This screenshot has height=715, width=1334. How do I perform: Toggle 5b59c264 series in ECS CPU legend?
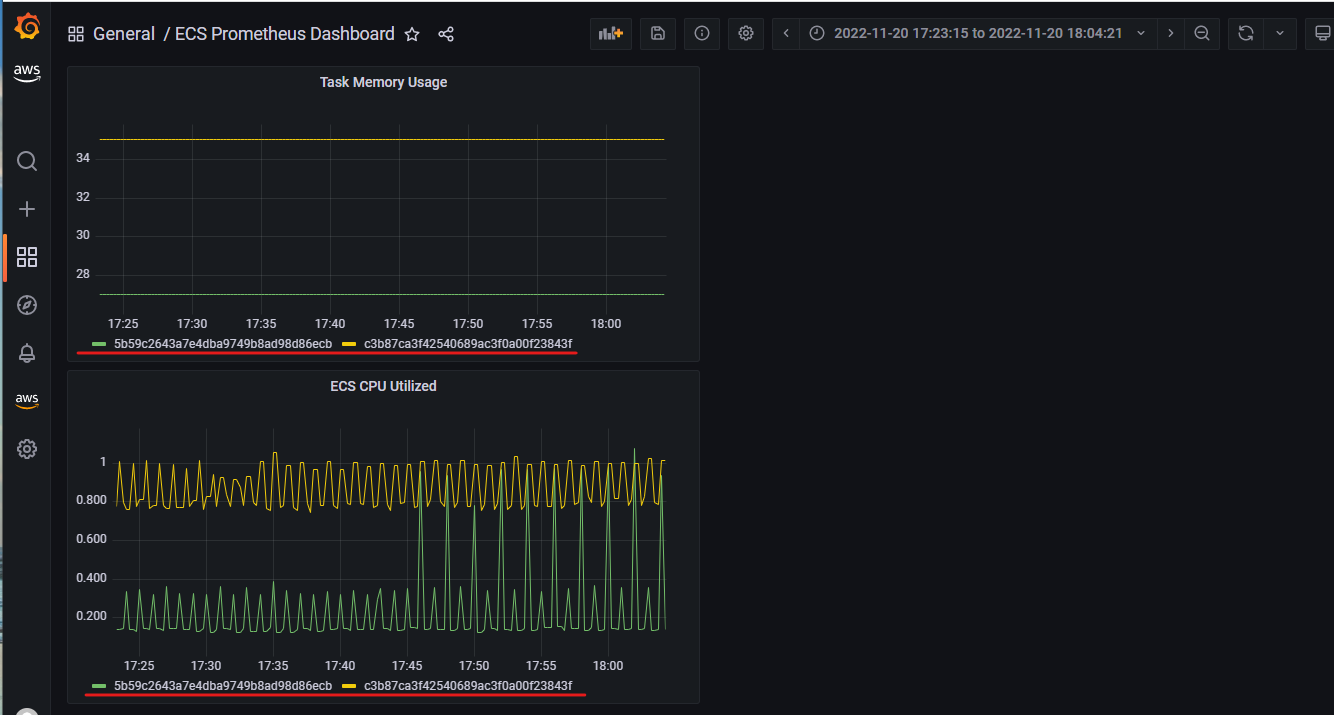tap(223, 686)
